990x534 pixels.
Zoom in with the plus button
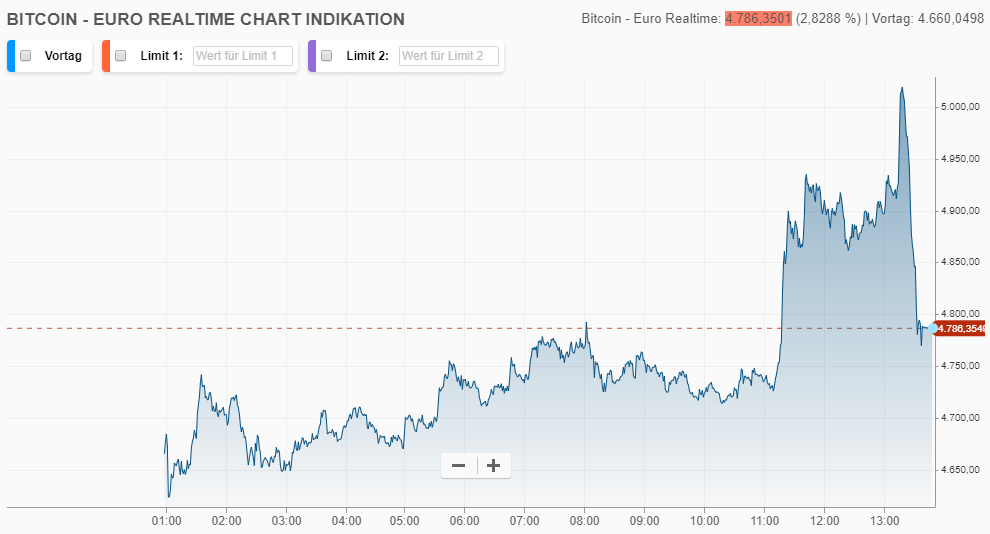(x=493, y=465)
